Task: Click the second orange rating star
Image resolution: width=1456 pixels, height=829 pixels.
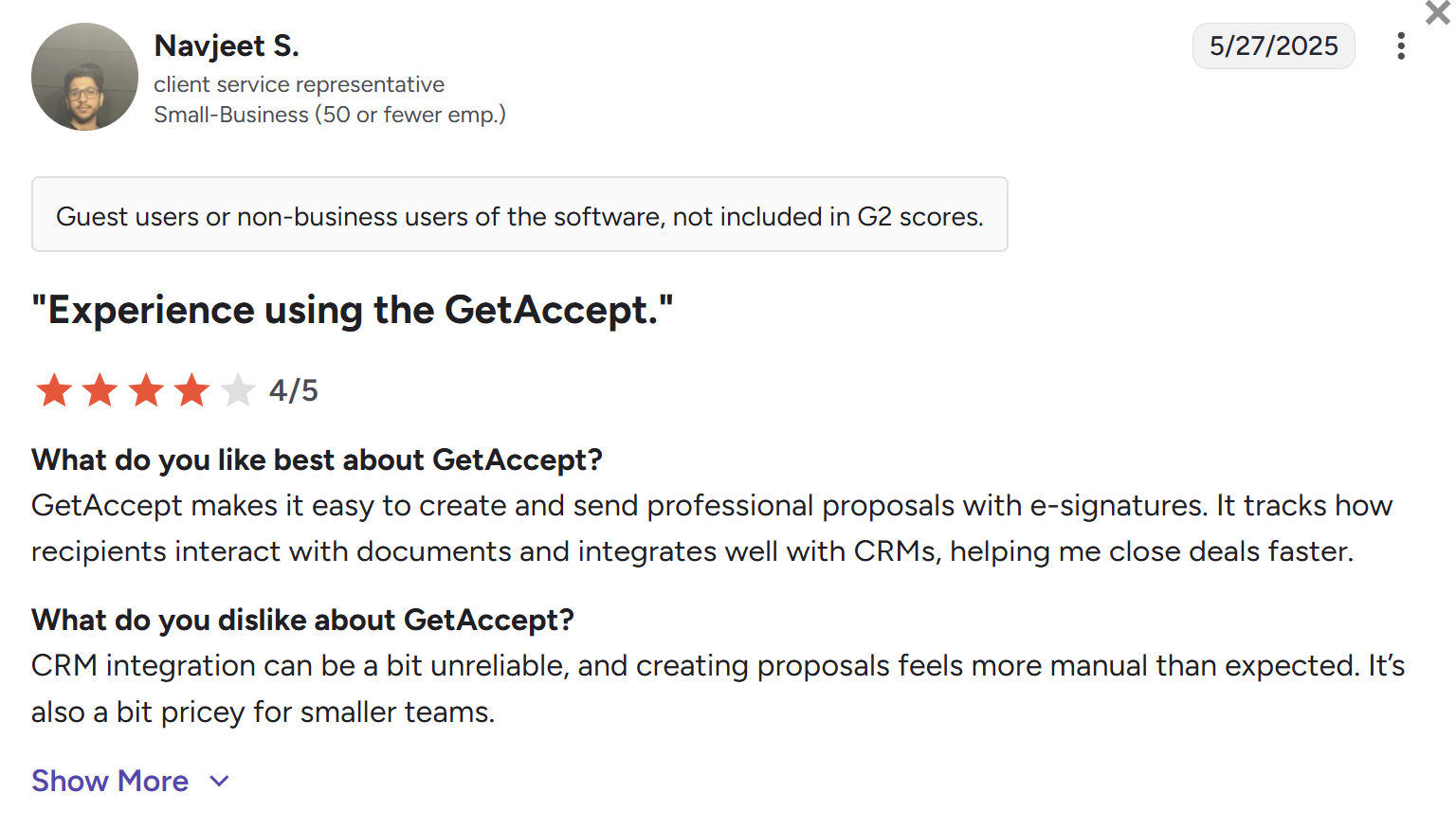Action: click(x=100, y=390)
